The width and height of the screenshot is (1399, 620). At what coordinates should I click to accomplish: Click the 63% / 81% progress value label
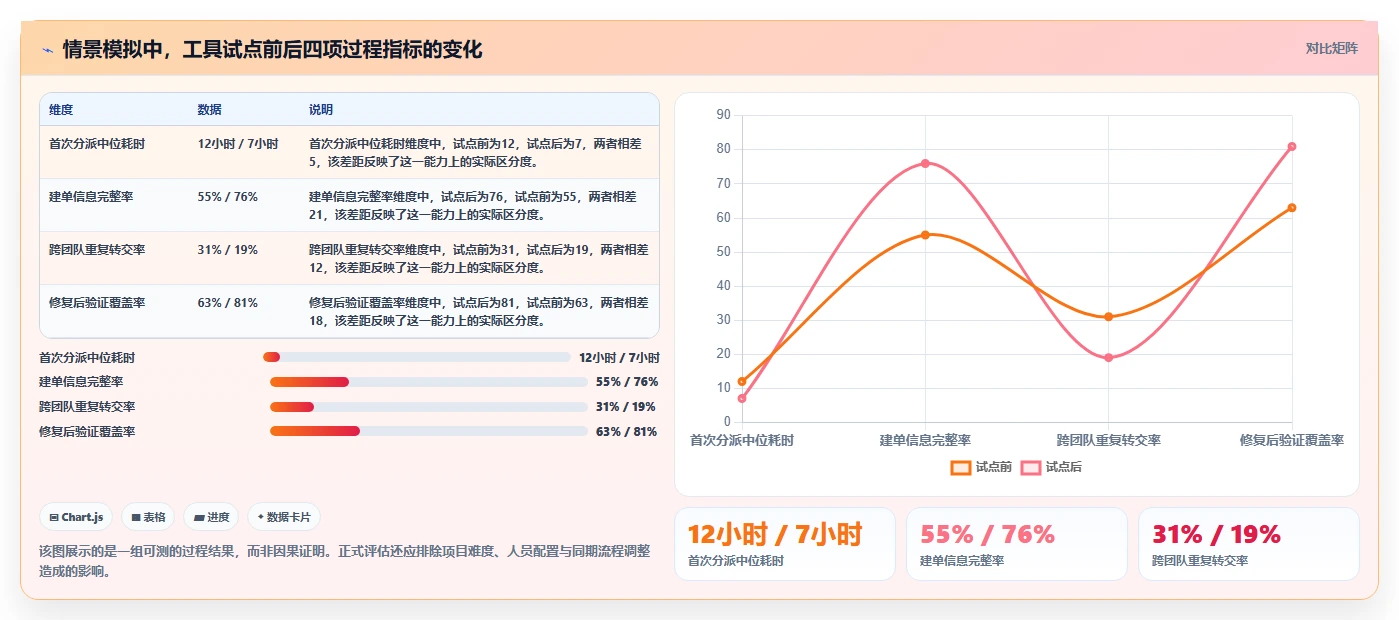[627, 432]
